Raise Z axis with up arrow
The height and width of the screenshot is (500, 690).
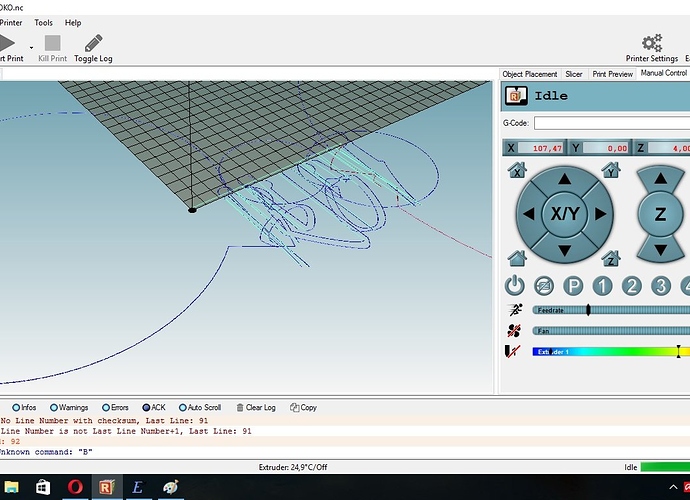click(x=660, y=178)
